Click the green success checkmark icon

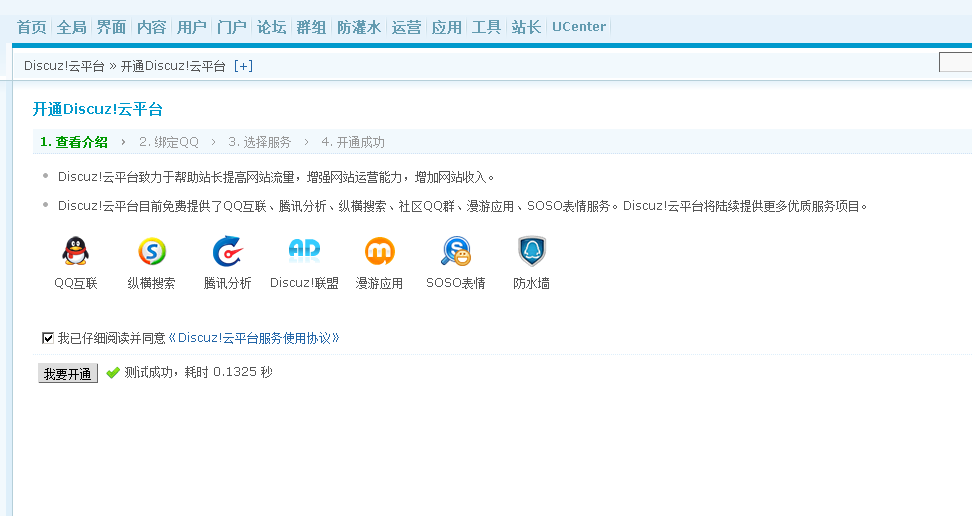click(x=113, y=373)
